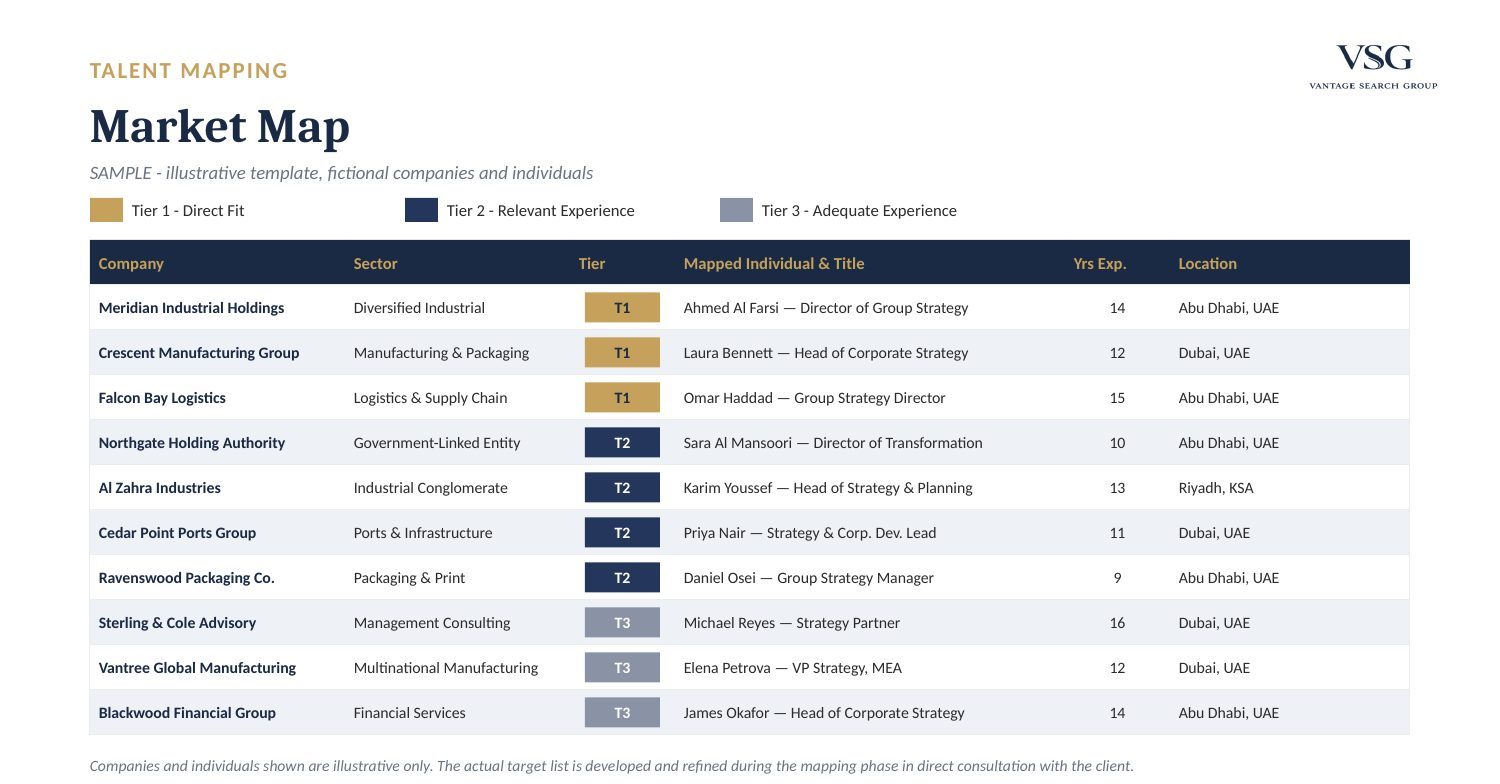
Task: Click the Tier 1 - Direct Fit label
Action: click(x=188, y=211)
